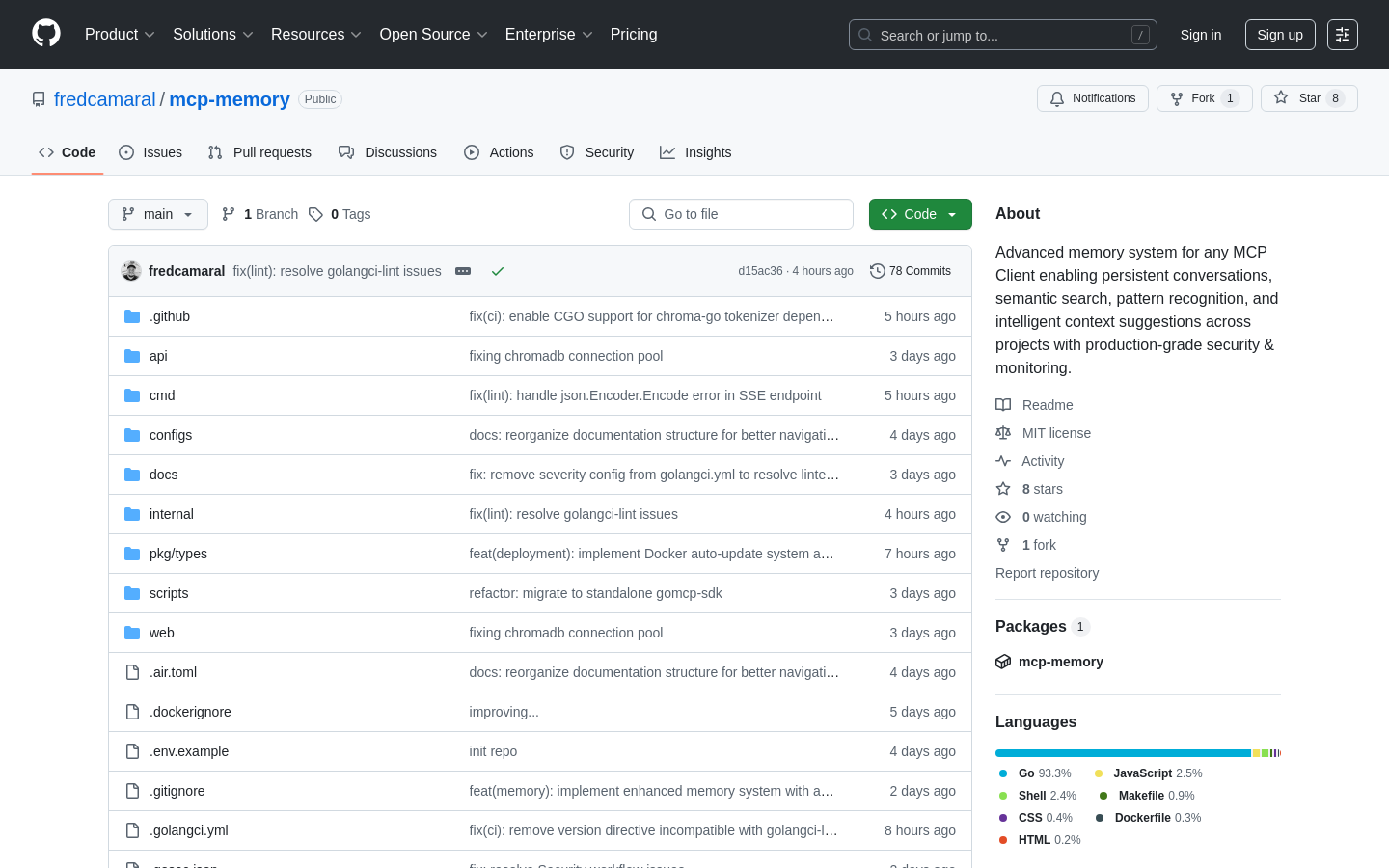Screen dimensions: 1389x868
Task: Open the .golangci.yml file
Action: point(189,830)
